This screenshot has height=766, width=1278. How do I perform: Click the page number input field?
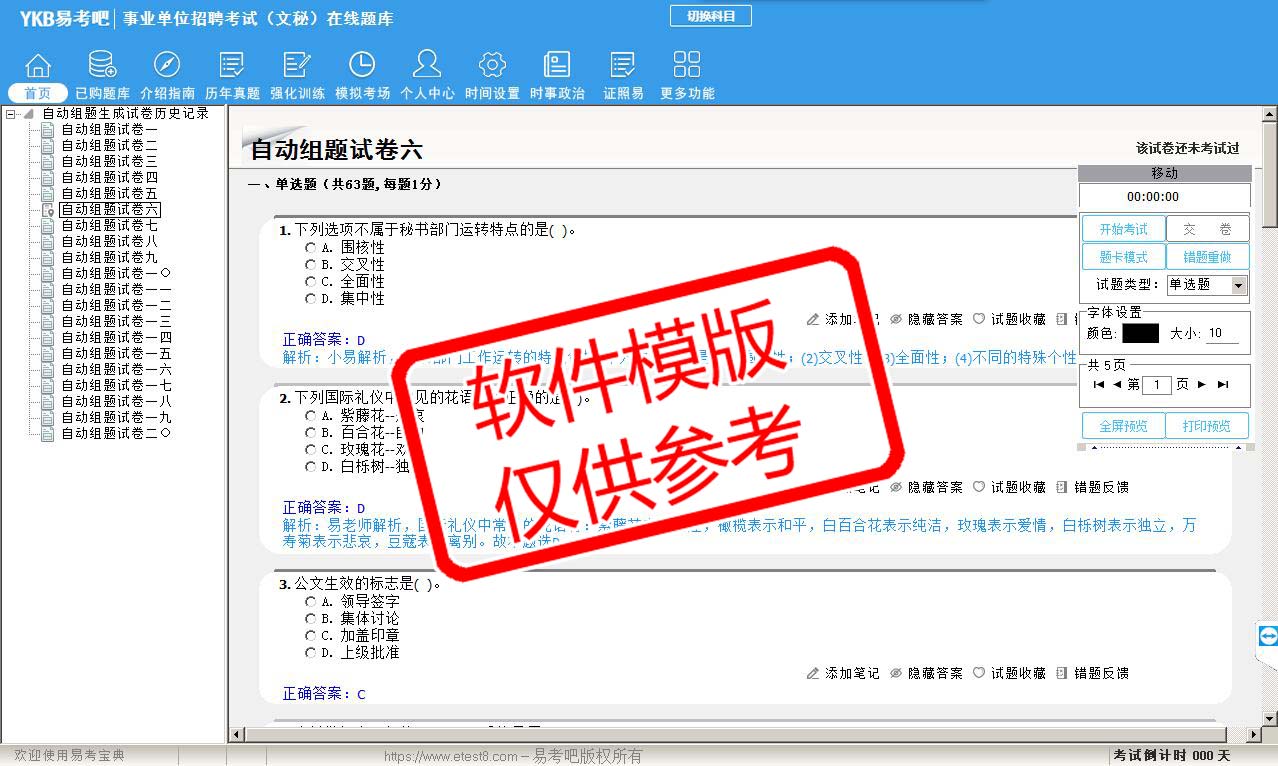tap(1156, 385)
